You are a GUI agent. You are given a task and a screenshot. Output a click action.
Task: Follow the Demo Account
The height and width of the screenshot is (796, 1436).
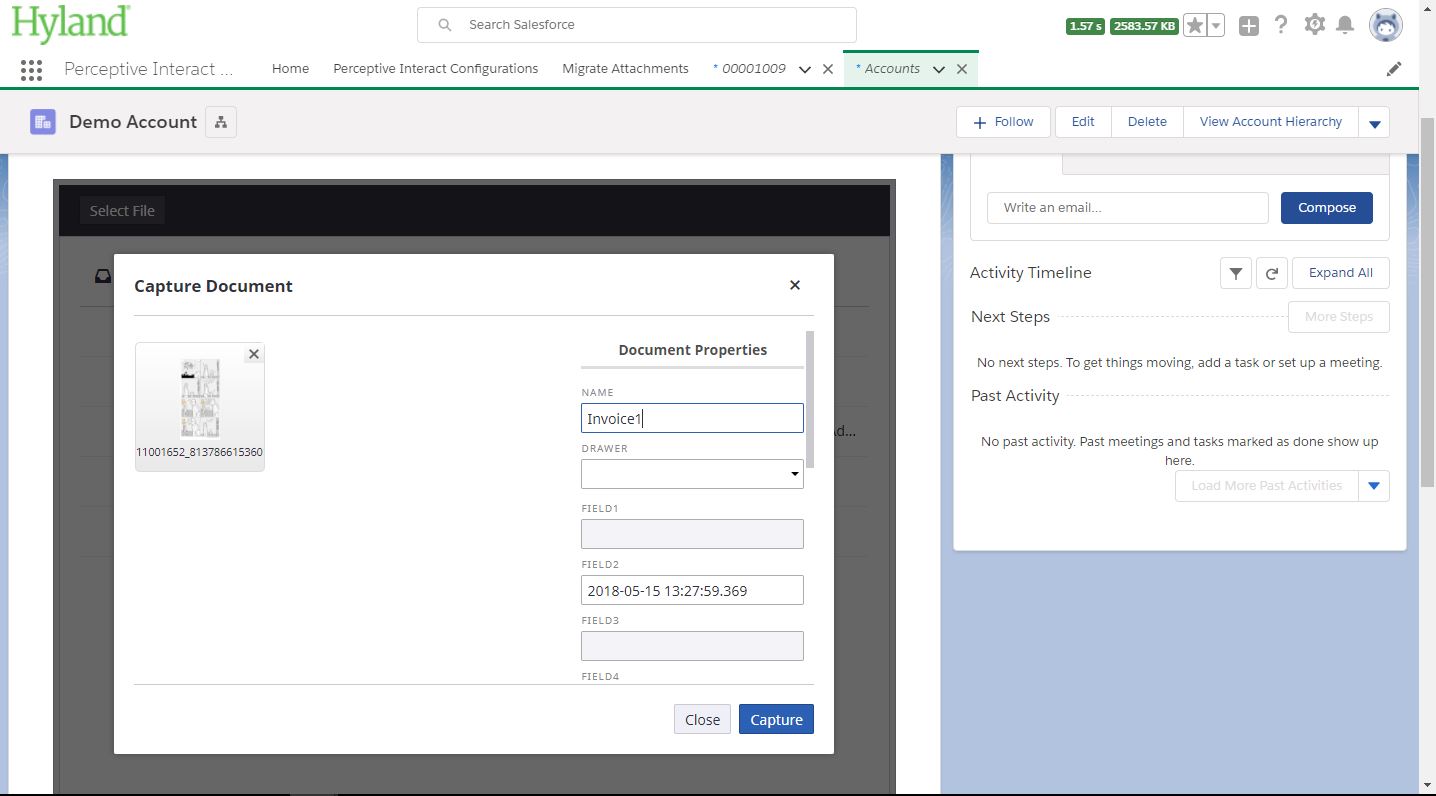[1002, 121]
